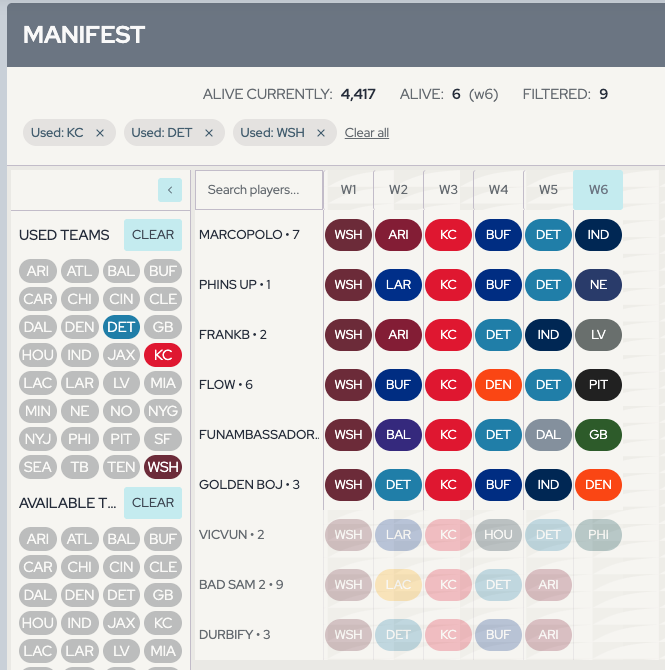This screenshot has width=665, height=670.
Task: Open the PHINS UP • 1 player row
Action: 235,285
